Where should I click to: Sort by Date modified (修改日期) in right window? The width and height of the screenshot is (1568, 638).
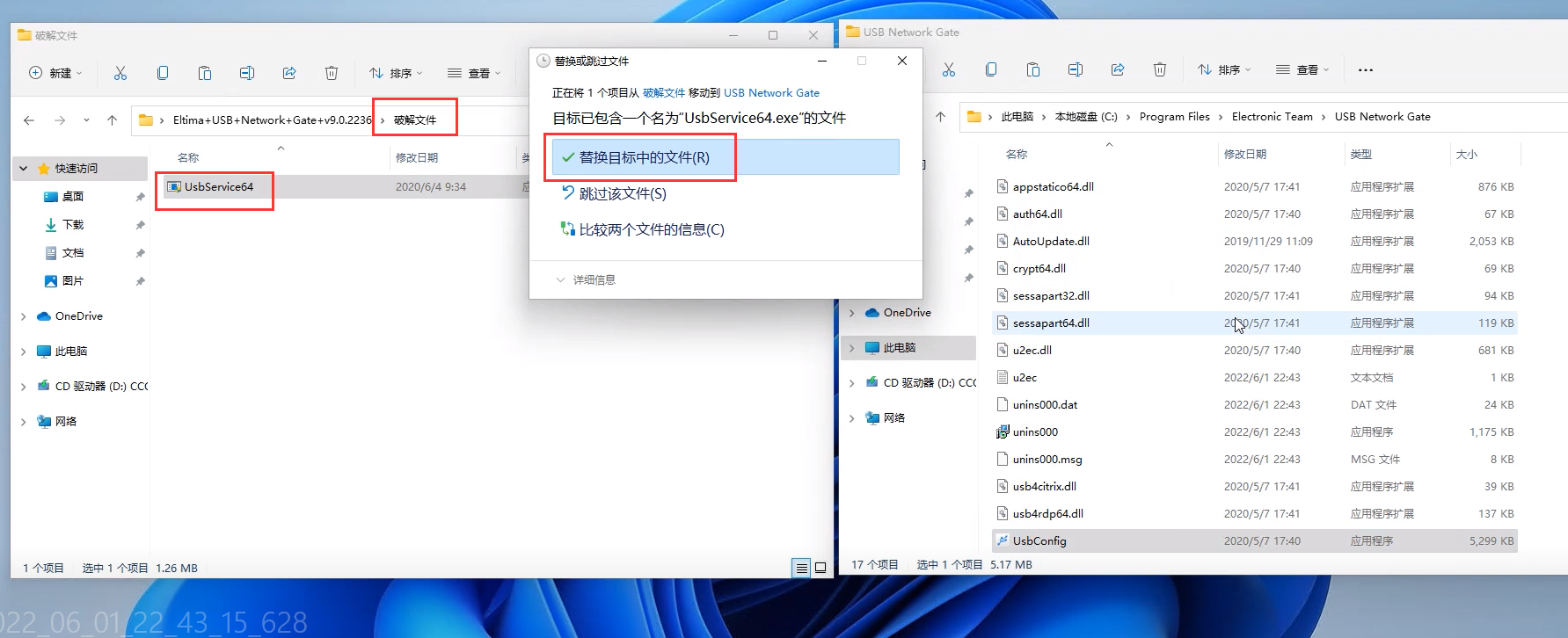pos(1245,155)
